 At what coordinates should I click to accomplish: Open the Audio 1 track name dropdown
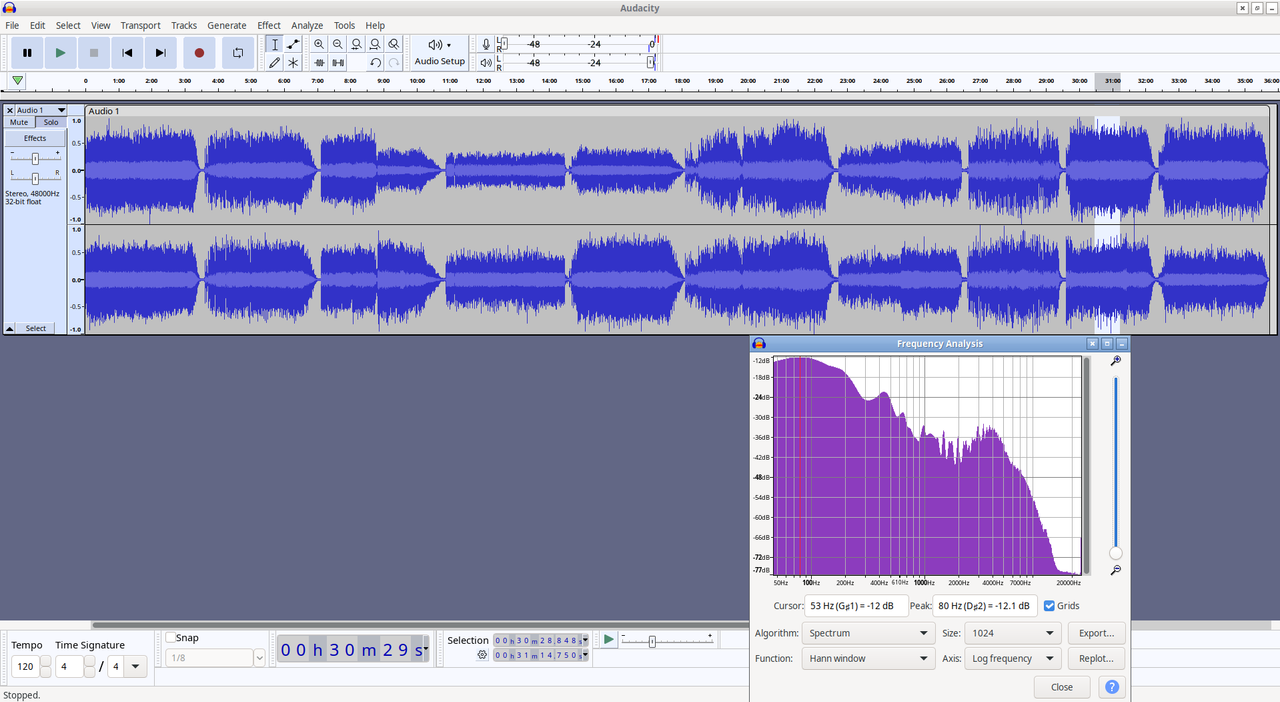tap(41, 110)
